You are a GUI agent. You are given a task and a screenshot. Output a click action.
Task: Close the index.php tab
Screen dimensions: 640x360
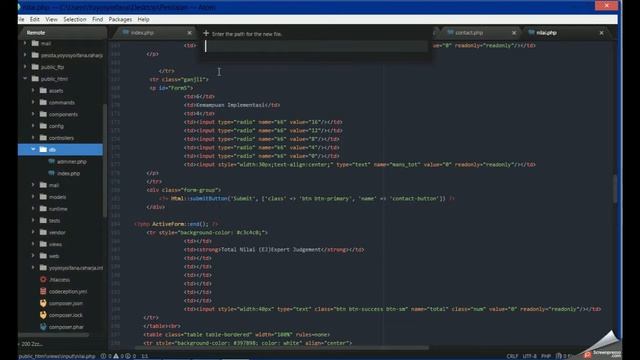pyautogui.click(x=189, y=33)
